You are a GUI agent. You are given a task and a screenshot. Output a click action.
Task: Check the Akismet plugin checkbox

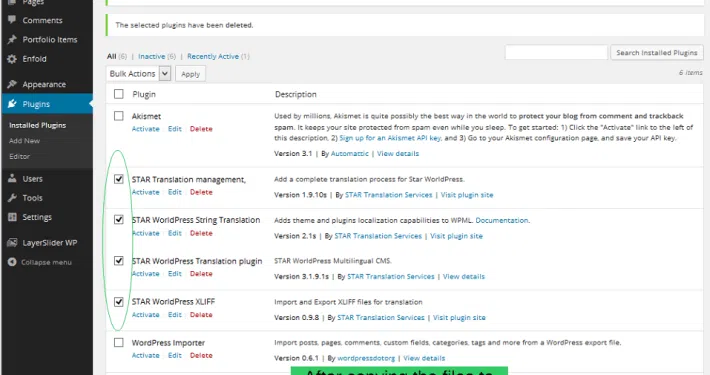click(x=119, y=116)
